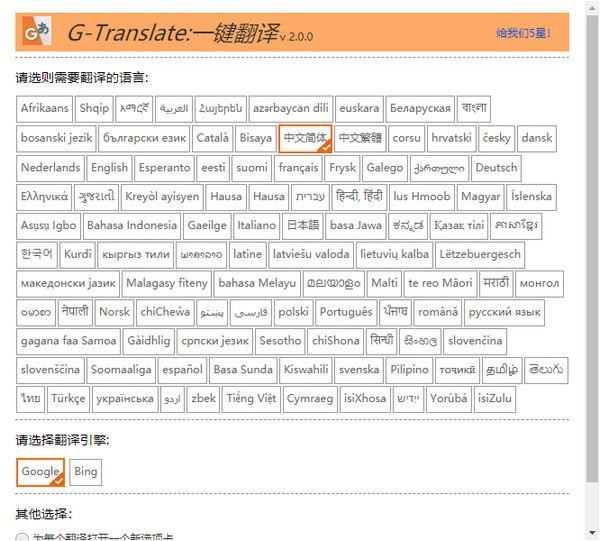Select lus Hmoob language
Viewport: 600px width, 541px height.
click(422, 197)
